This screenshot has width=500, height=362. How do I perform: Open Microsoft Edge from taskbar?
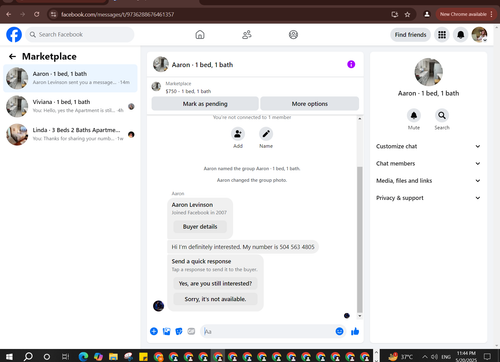[x=83, y=357]
